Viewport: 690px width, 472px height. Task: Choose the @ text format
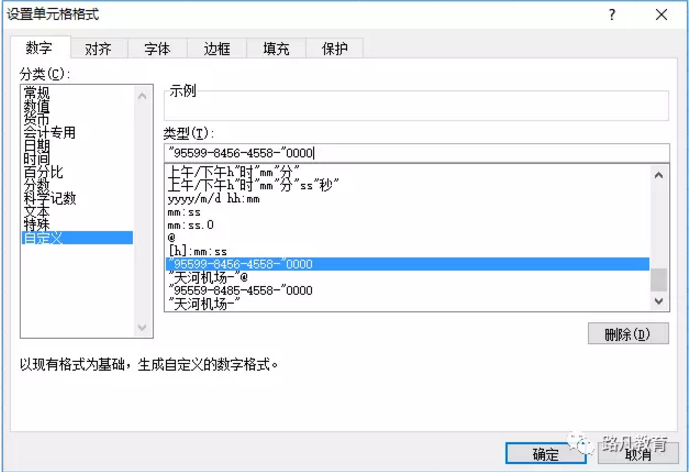point(407,238)
